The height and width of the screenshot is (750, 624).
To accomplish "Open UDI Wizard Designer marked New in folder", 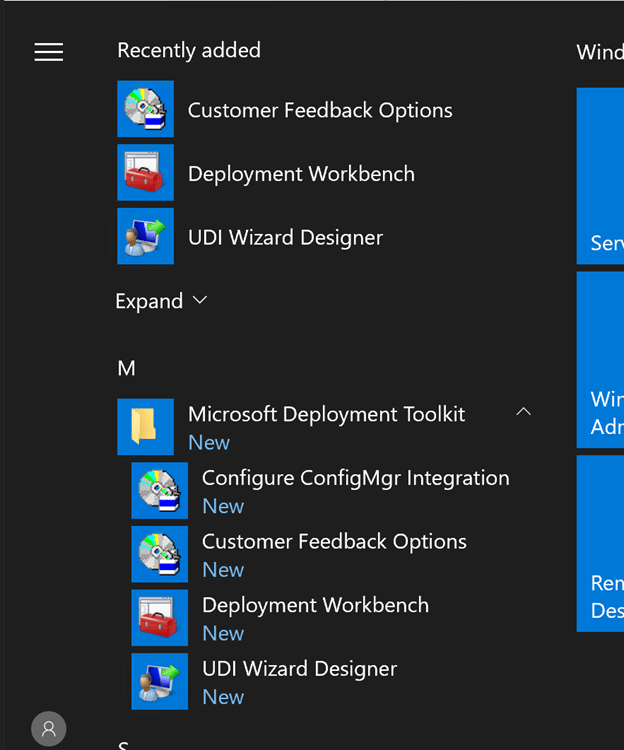I will point(300,669).
